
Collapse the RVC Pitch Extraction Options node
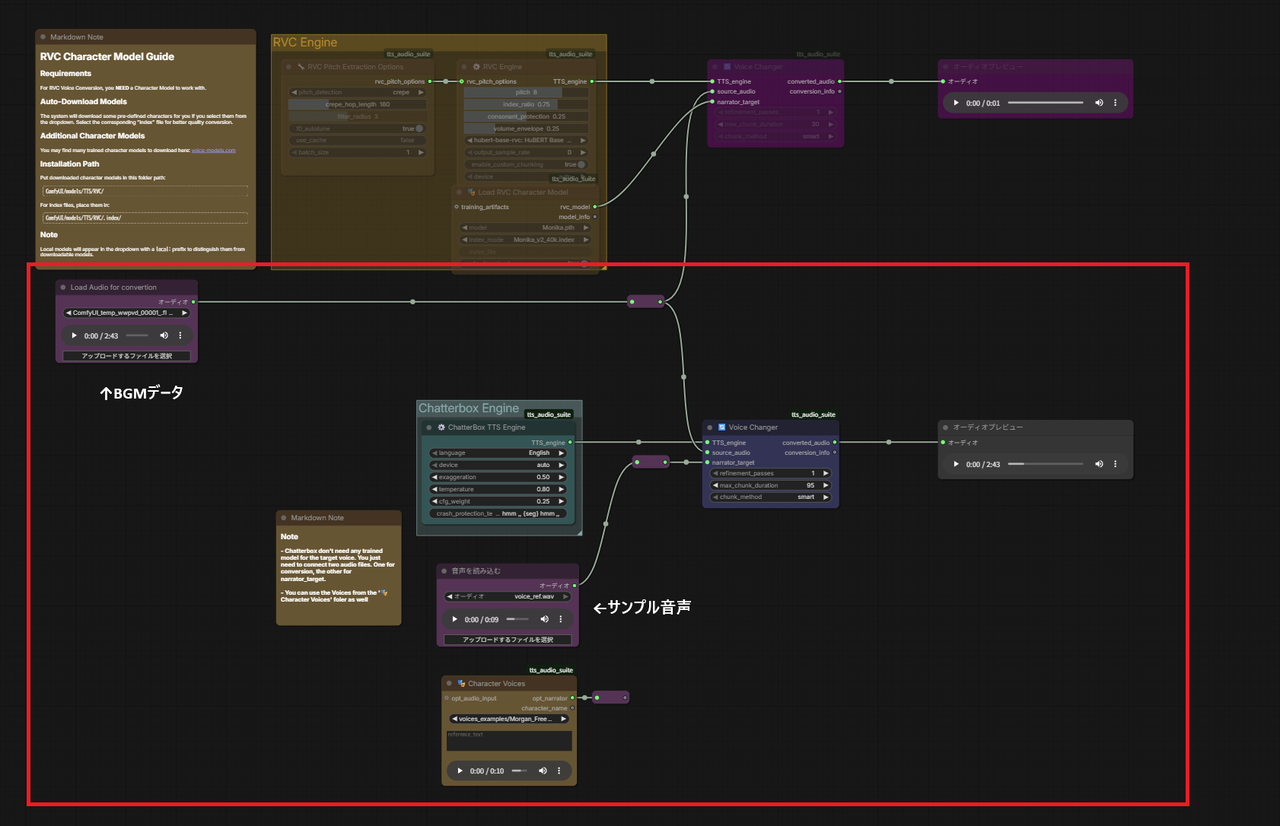288,67
